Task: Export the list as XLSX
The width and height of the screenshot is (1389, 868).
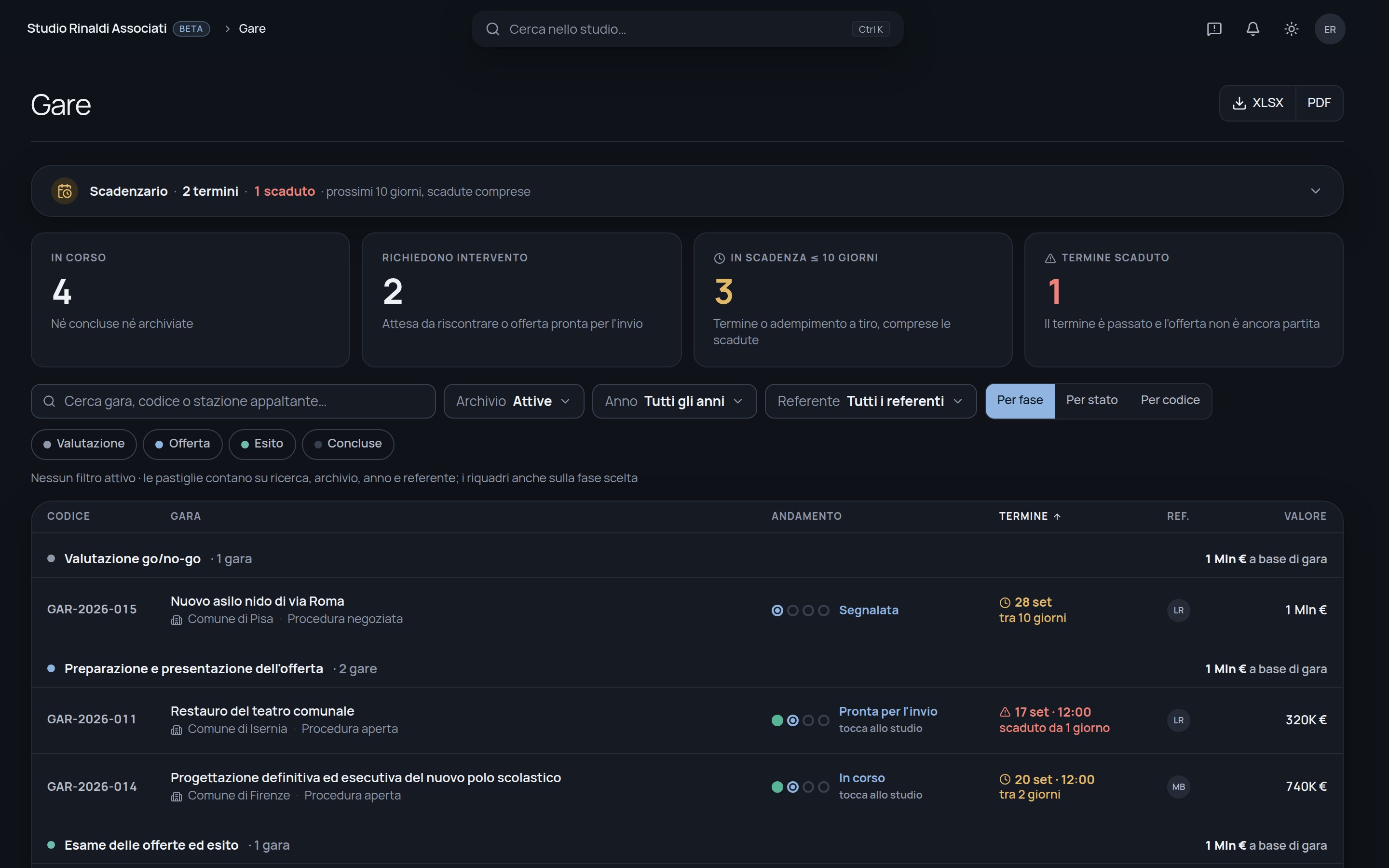Action: click(1257, 103)
